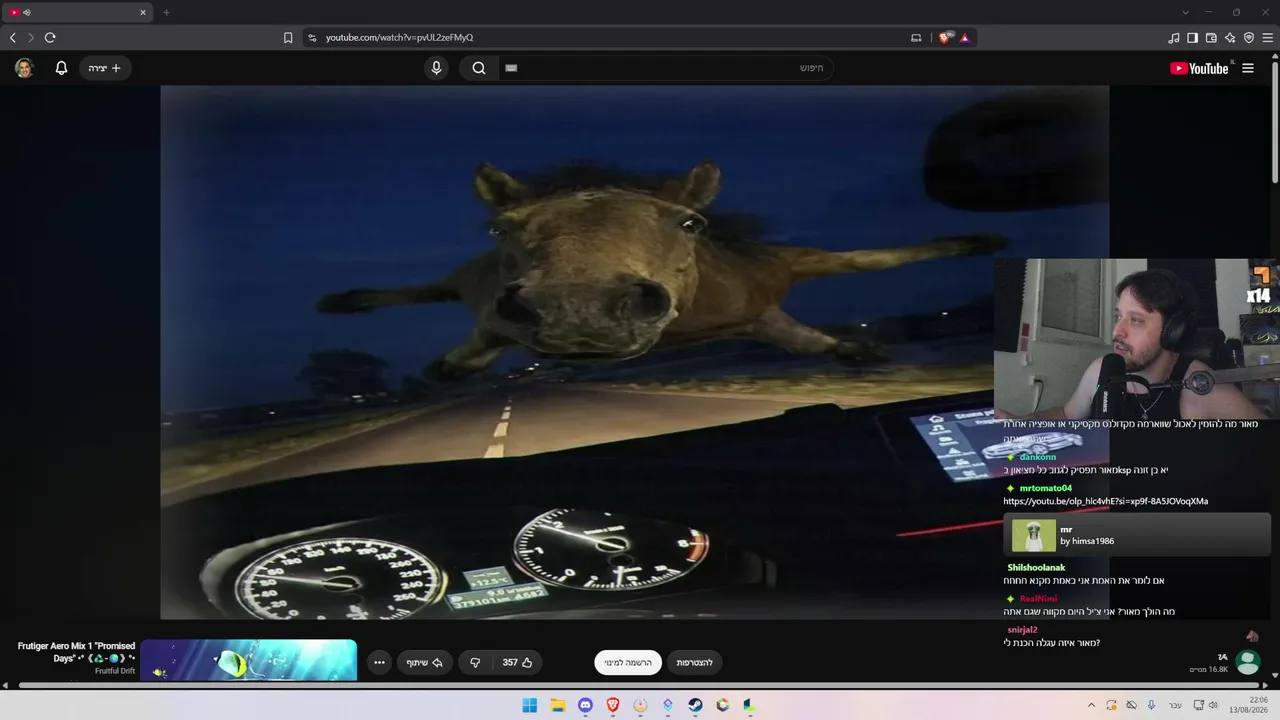The height and width of the screenshot is (720, 1280).
Task: Open Steam from the taskbar
Action: coord(695,705)
